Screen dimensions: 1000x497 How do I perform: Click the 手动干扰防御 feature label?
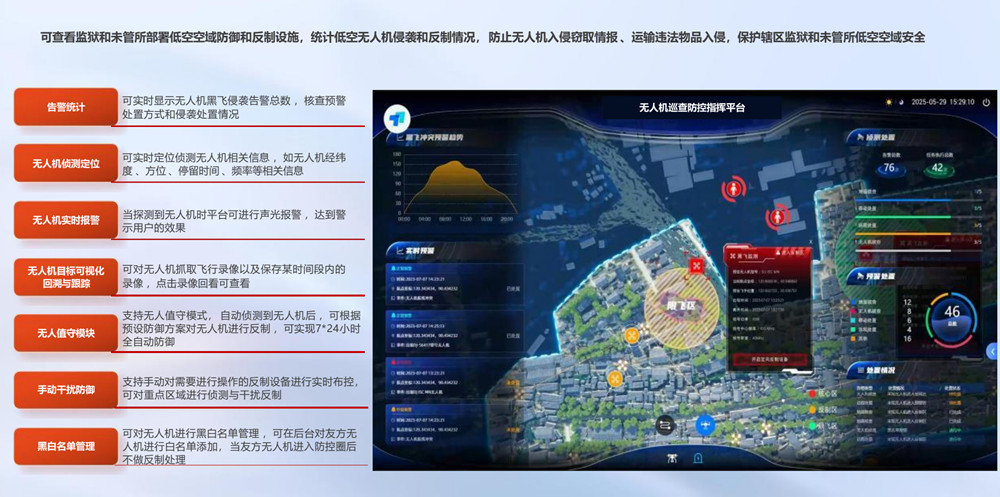point(66,389)
